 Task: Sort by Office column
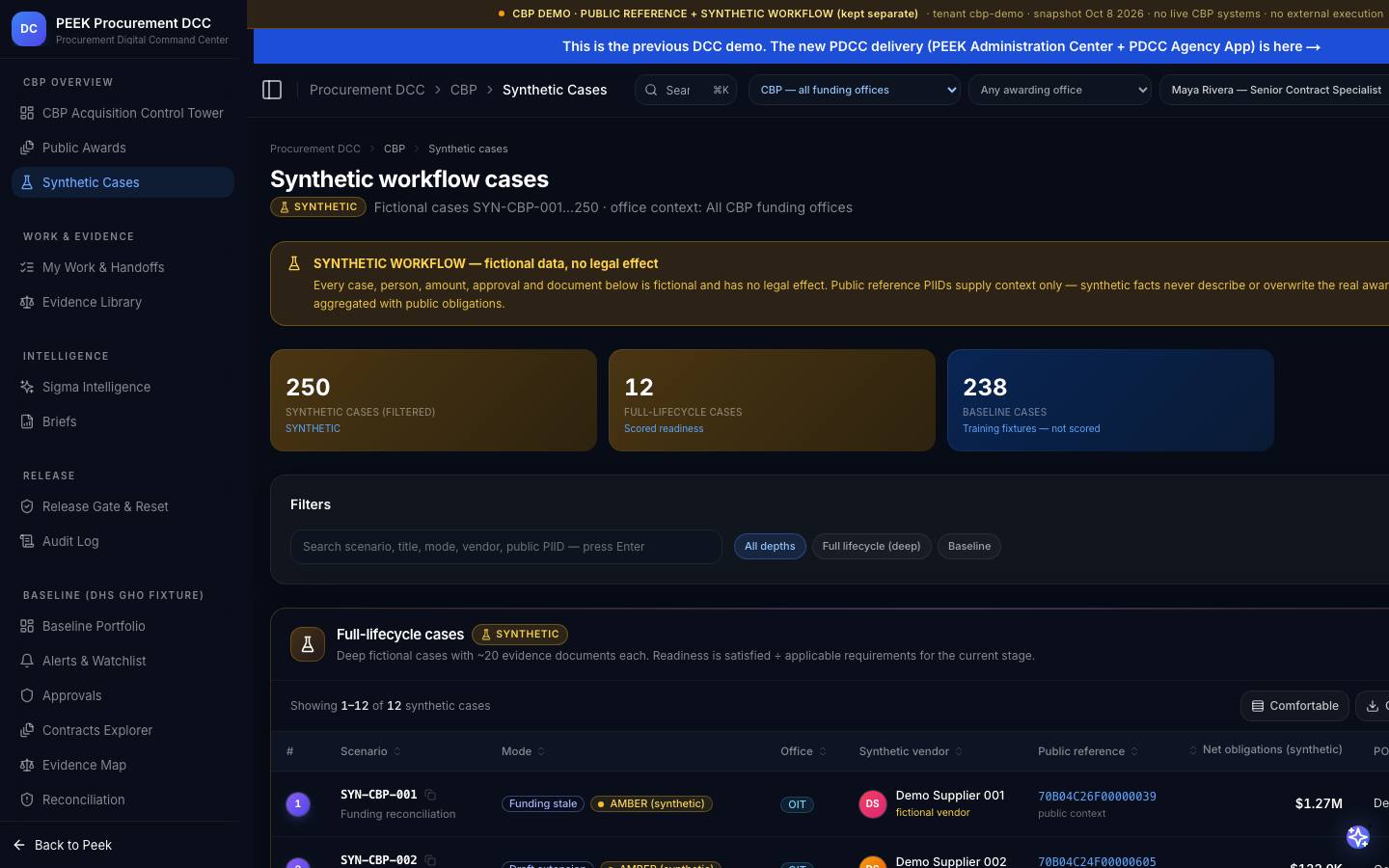(x=803, y=751)
